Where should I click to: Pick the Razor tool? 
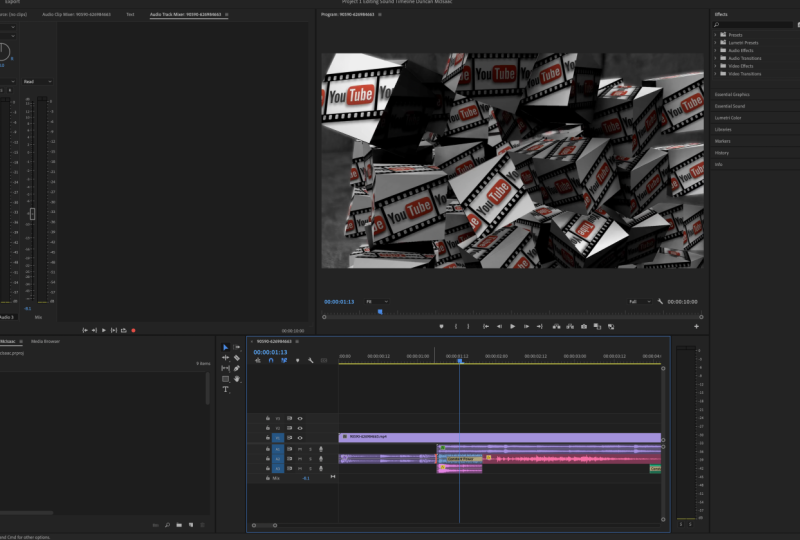tap(237, 358)
